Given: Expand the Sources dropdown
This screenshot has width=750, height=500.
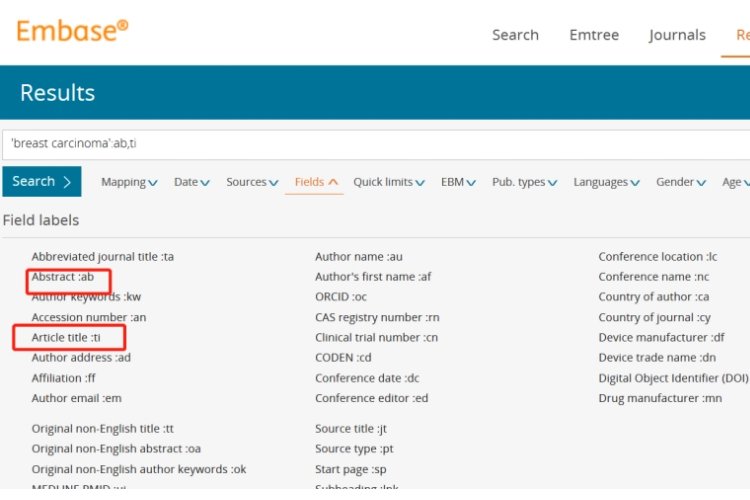Looking at the screenshot, I should click(252, 182).
